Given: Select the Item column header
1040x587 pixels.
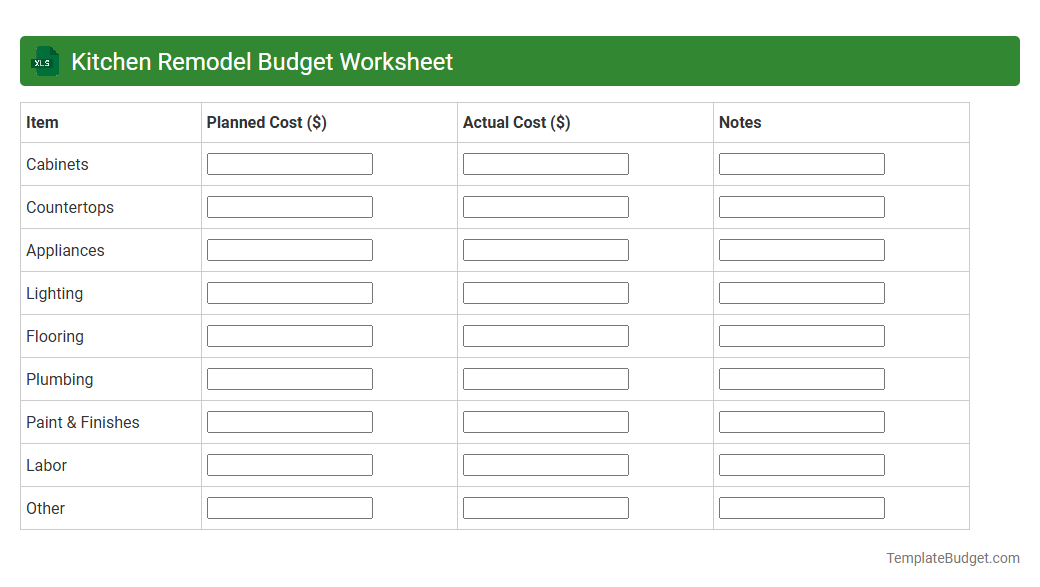Looking at the screenshot, I should tap(42, 122).
